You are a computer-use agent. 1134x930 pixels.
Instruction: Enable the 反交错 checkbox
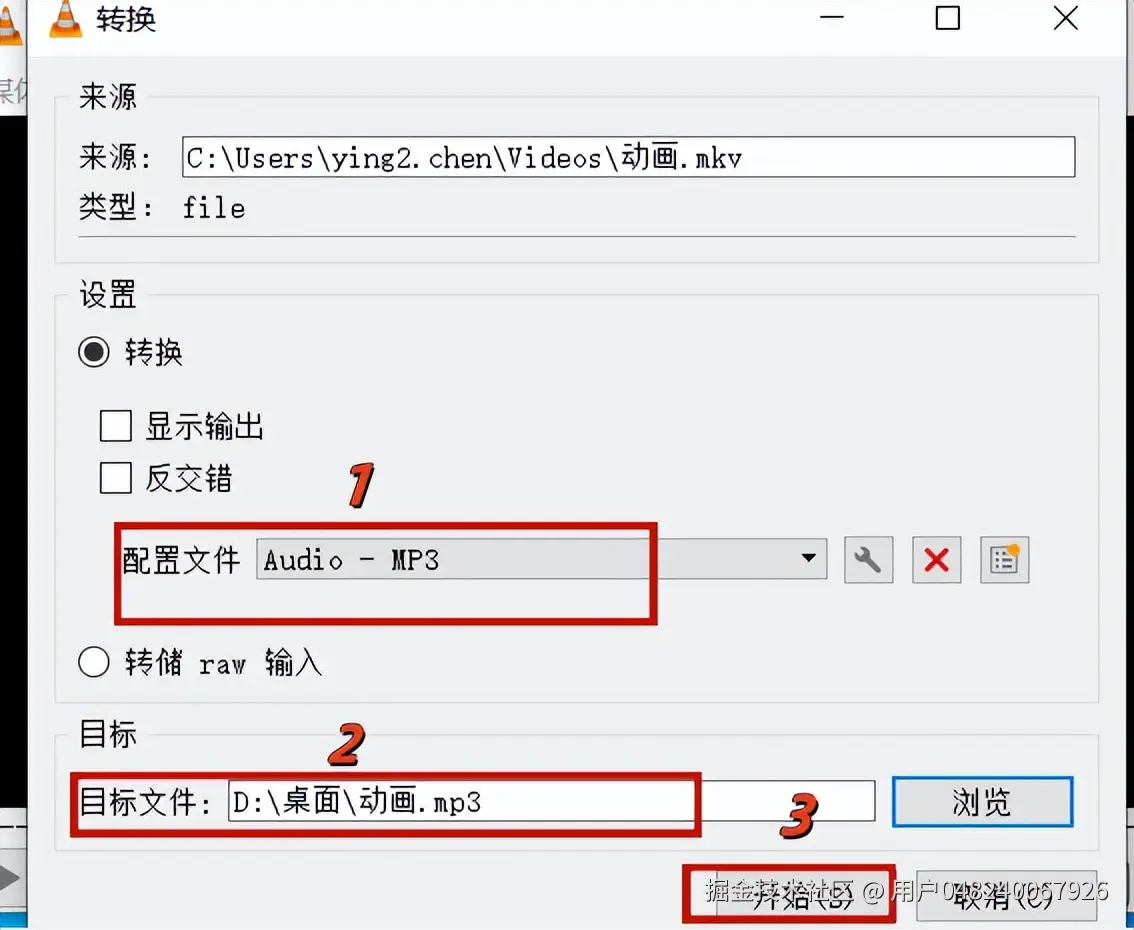(x=116, y=478)
